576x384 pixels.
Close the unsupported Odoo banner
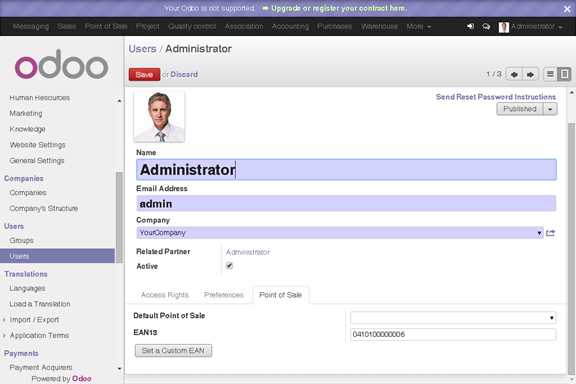[x=567, y=9]
